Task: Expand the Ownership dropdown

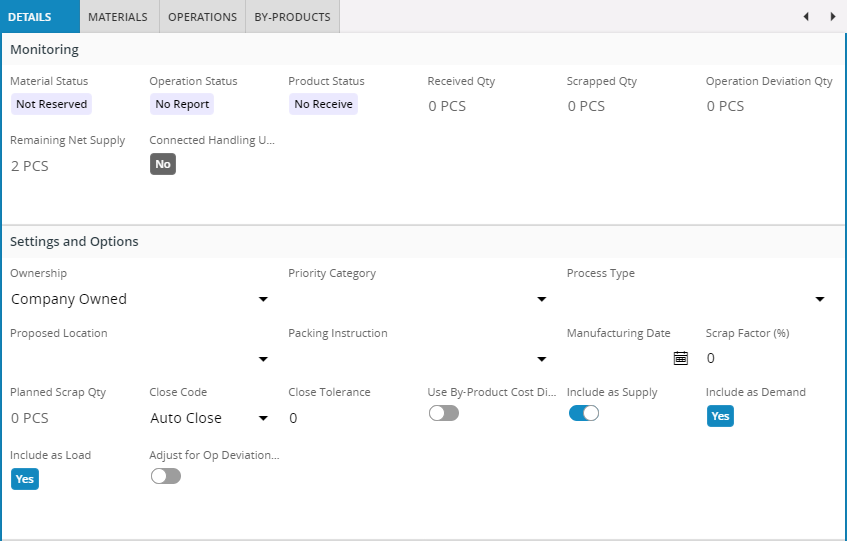Action: [263, 299]
